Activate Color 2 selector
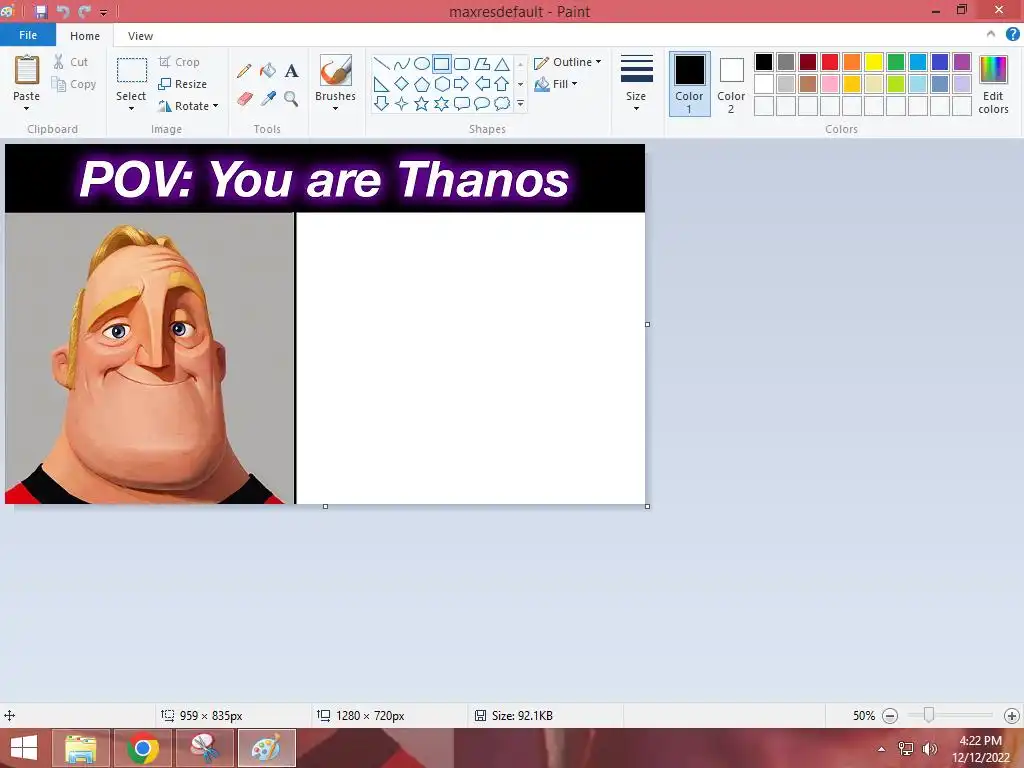 pos(731,84)
